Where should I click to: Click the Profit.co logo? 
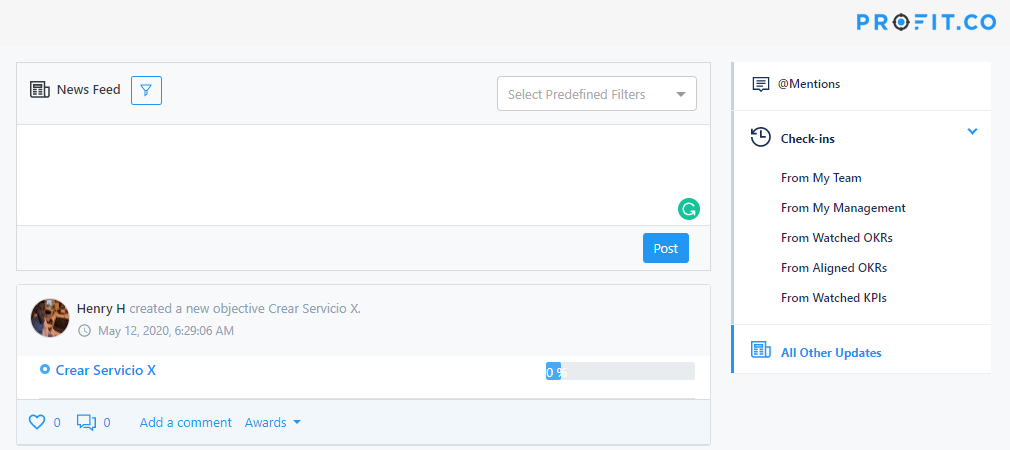(x=926, y=21)
